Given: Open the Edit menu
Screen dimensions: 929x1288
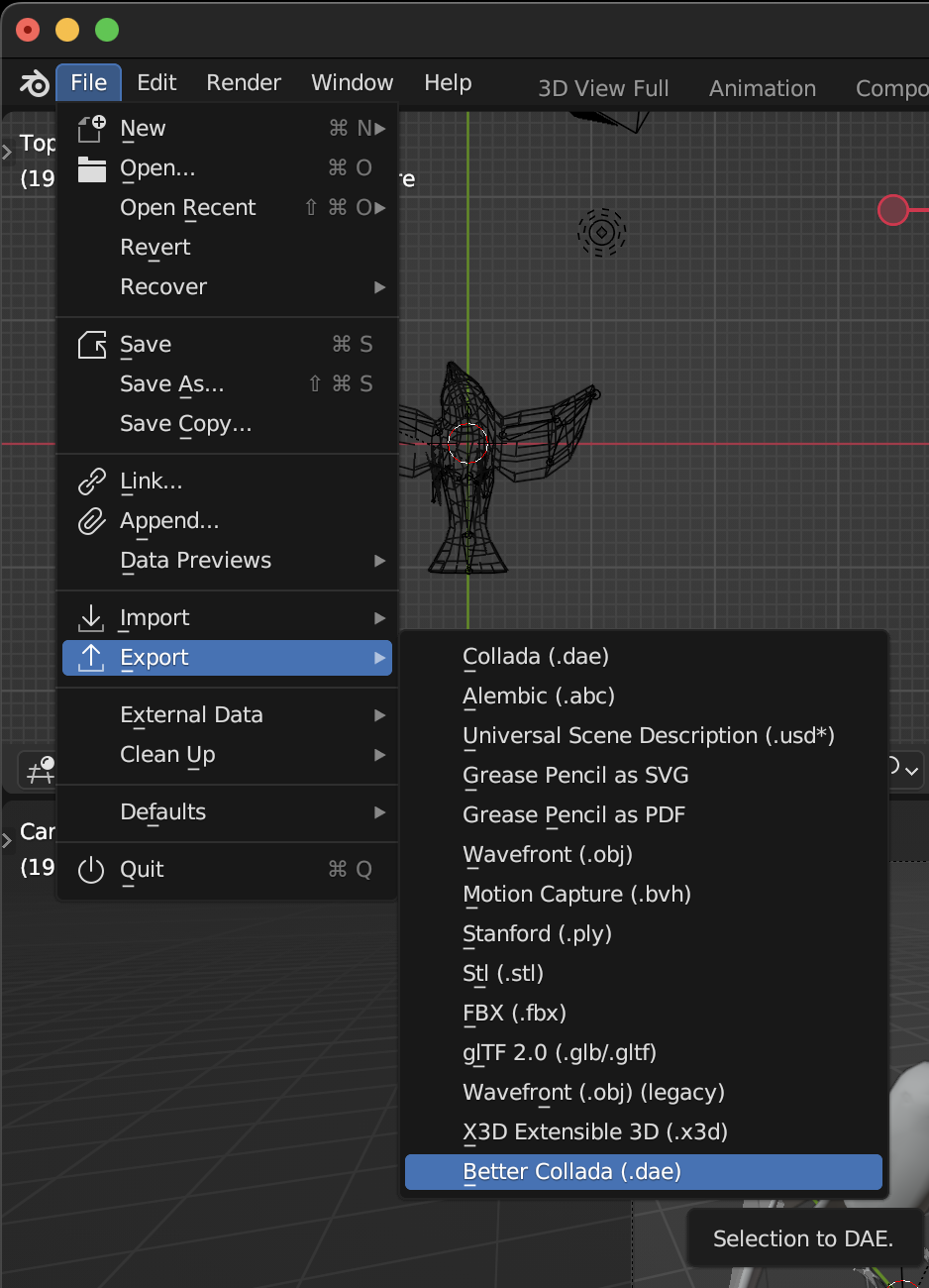Looking at the screenshot, I should tap(156, 83).
